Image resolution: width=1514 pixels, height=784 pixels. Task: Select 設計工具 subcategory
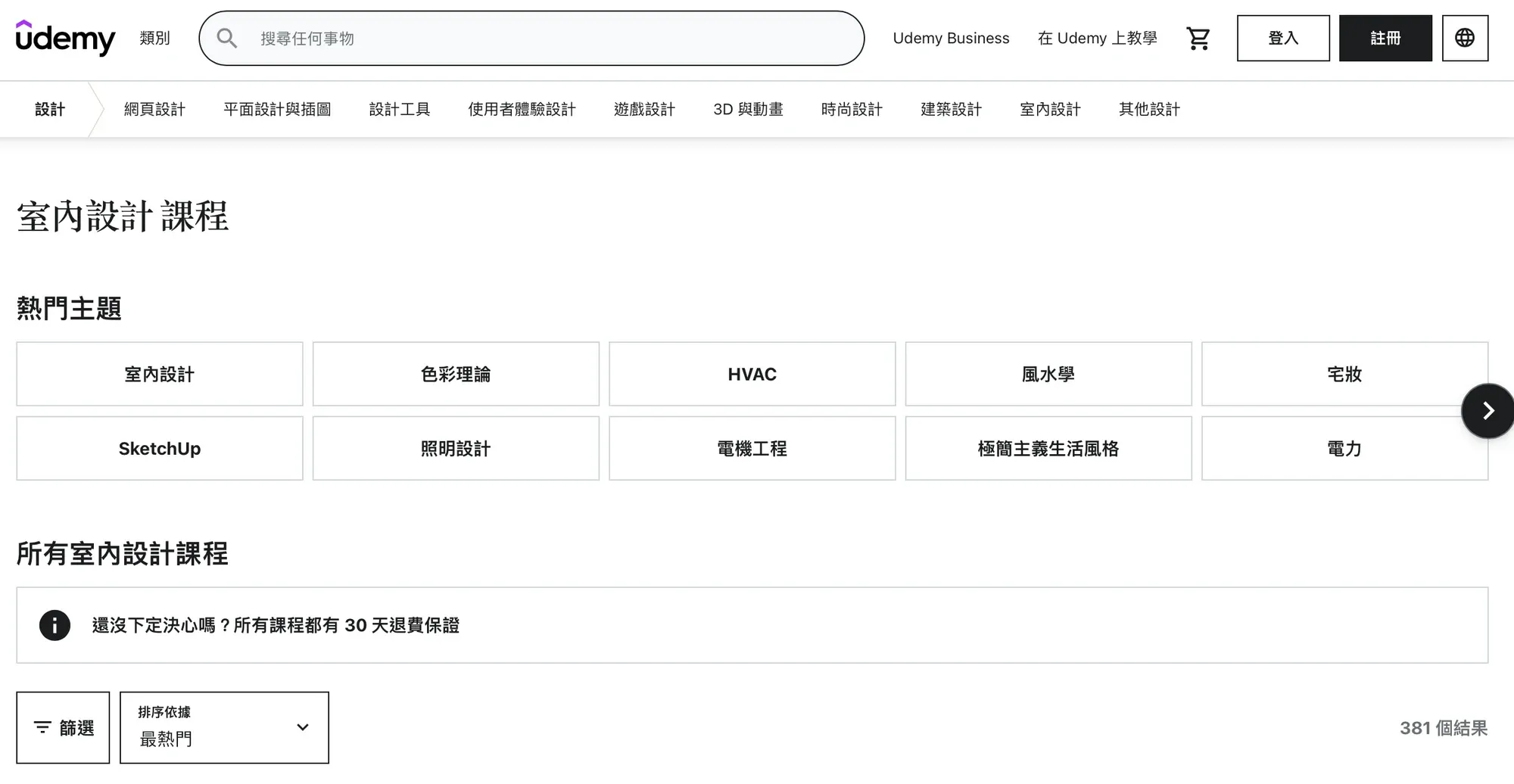[x=400, y=109]
